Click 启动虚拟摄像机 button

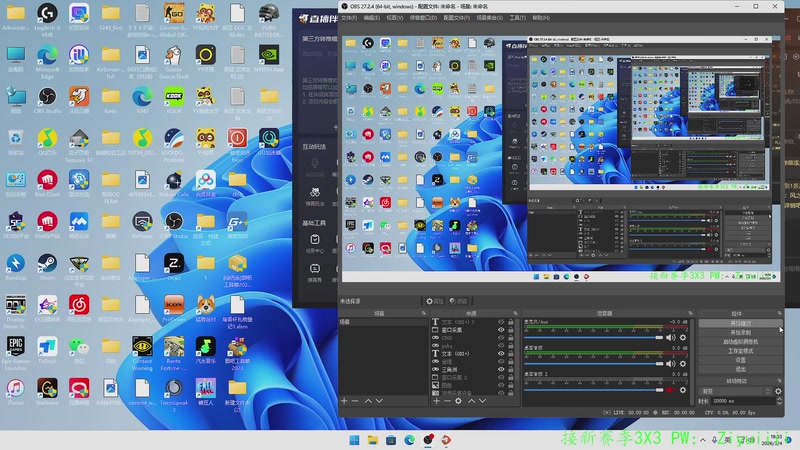740,342
